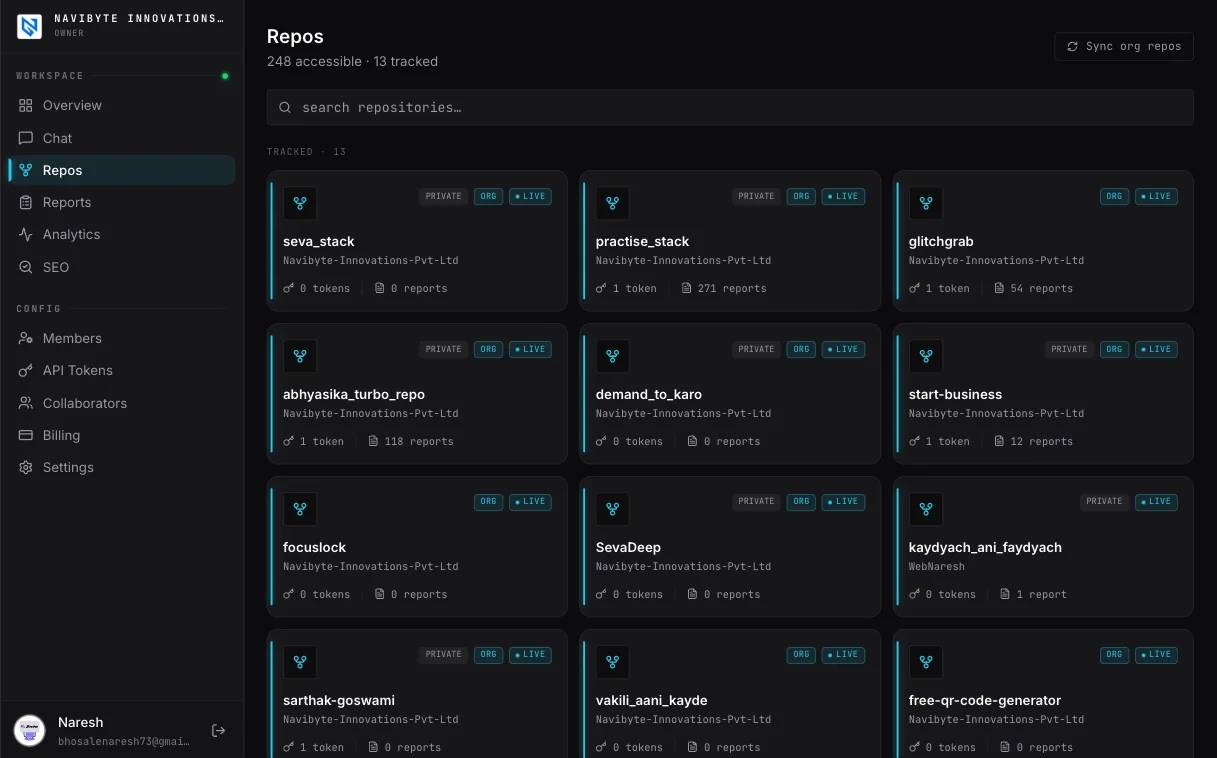This screenshot has width=1217, height=758.
Task: Click the logout icon beside Naresh
Action: 218,731
